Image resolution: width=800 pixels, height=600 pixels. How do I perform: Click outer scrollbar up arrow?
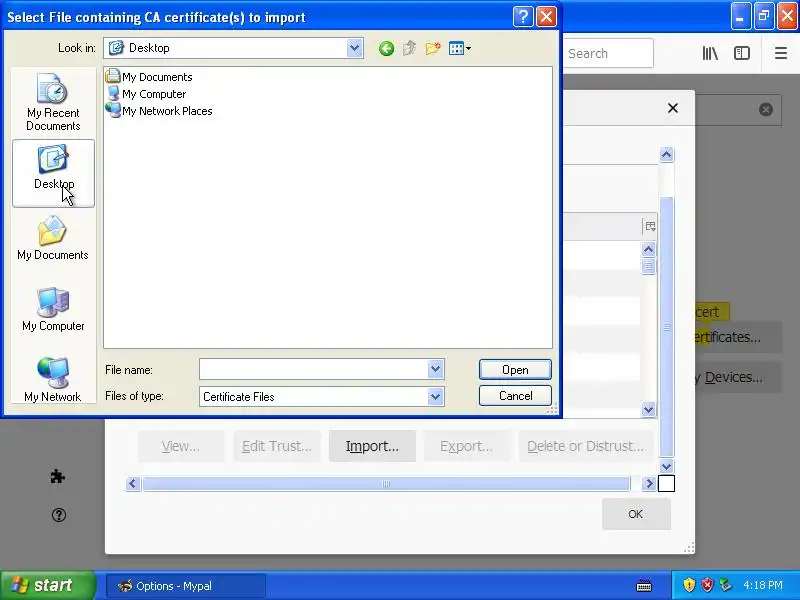coord(666,155)
